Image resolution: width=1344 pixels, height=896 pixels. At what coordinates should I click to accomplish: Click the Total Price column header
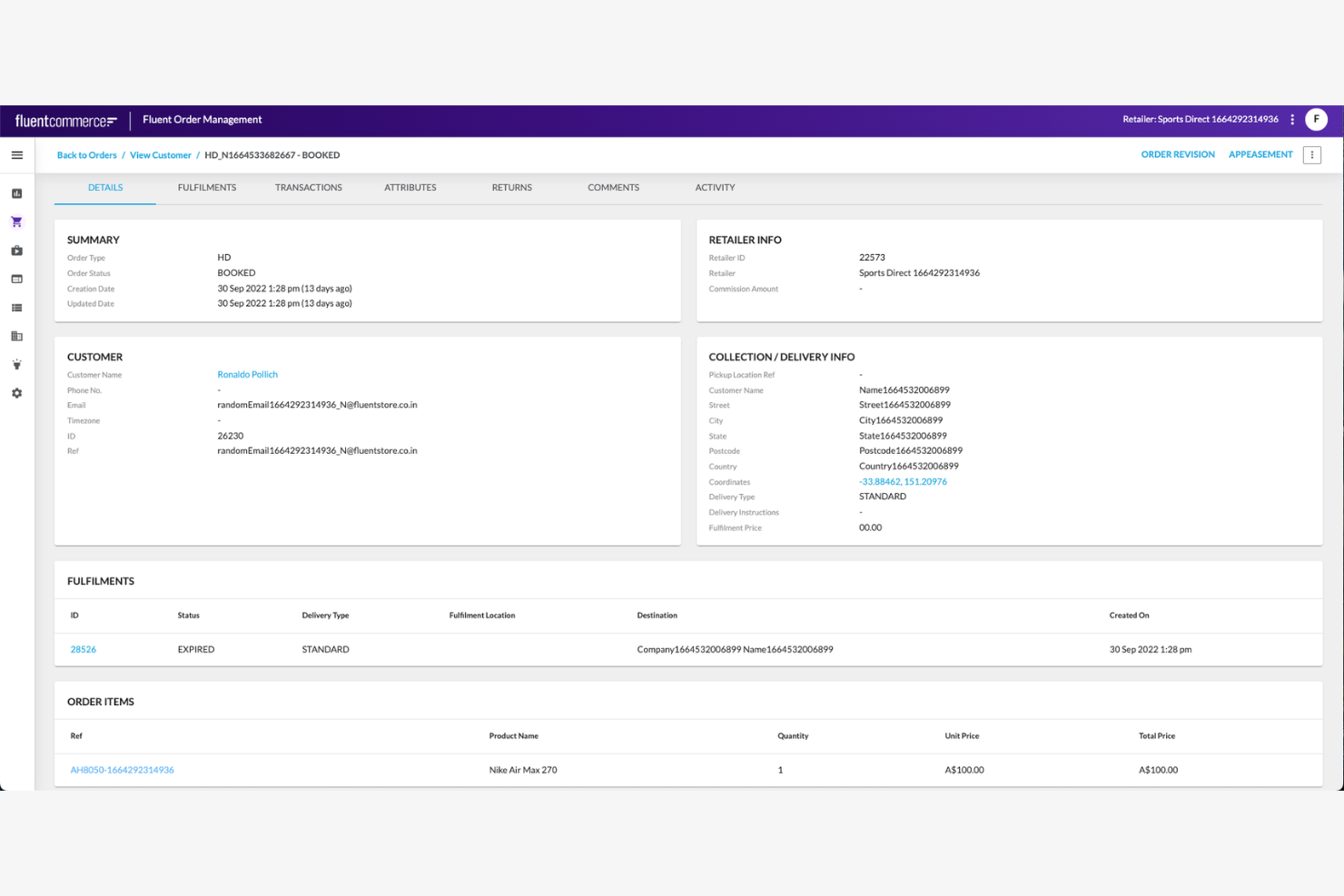1157,736
